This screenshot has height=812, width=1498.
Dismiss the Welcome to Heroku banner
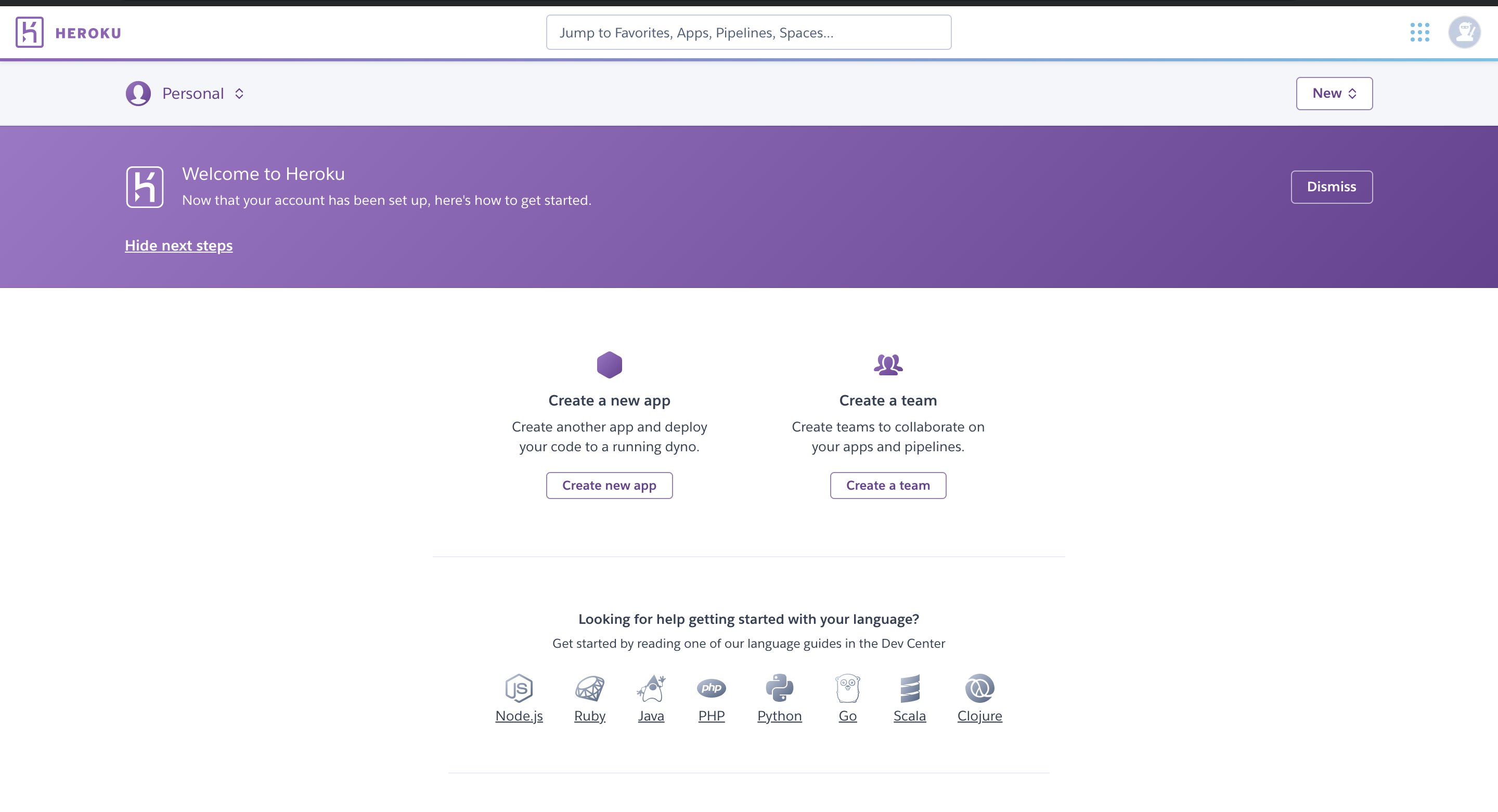[1331, 187]
